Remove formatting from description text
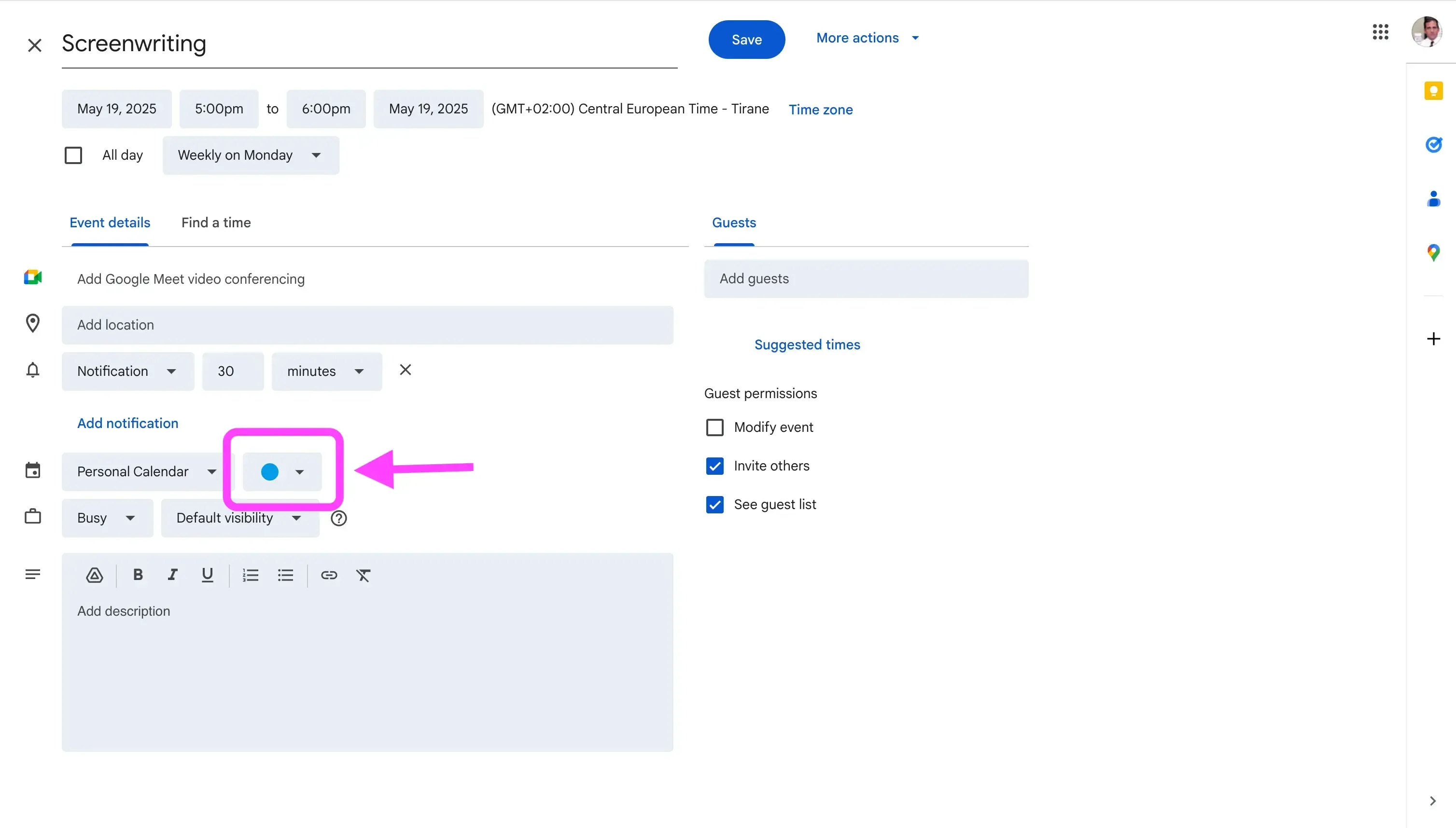 tap(364, 575)
